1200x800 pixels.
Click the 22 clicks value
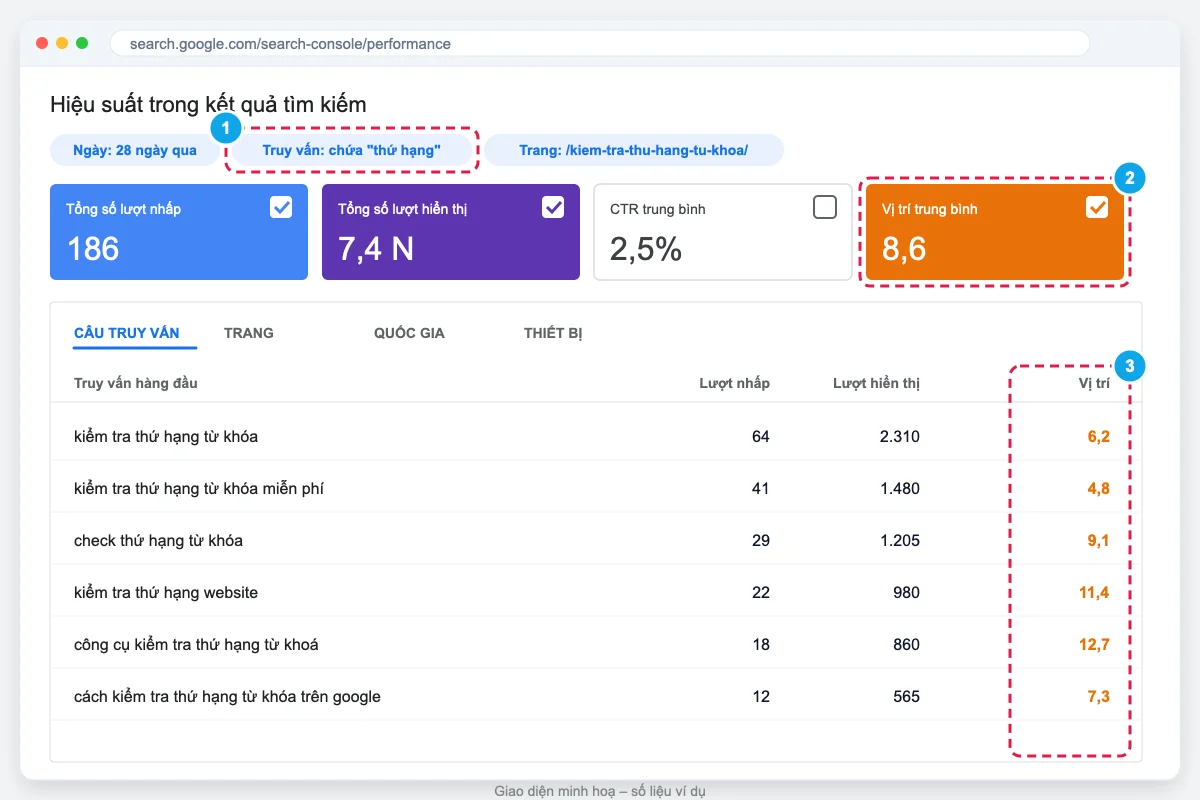[761, 592]
